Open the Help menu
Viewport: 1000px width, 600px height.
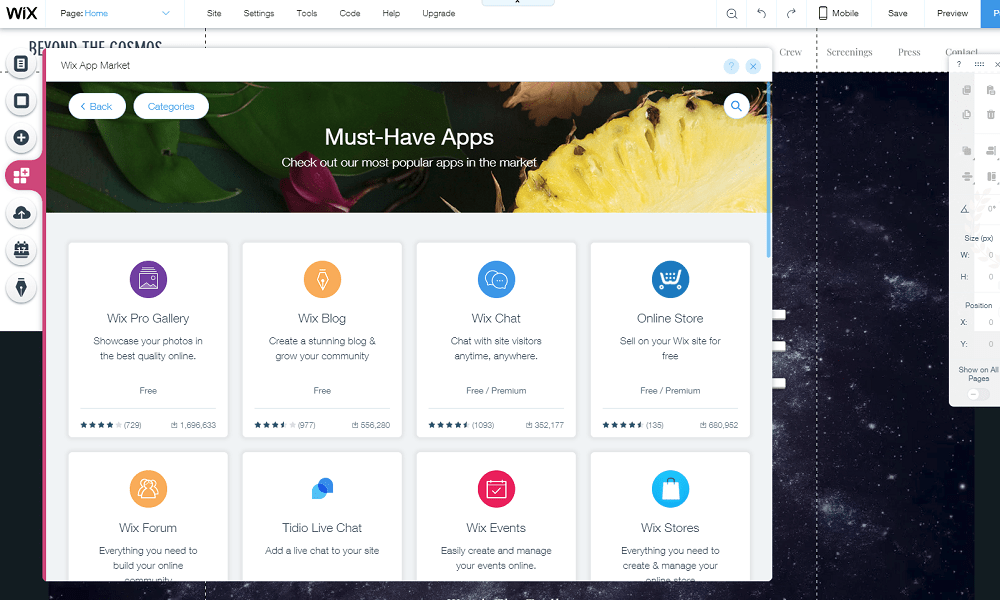pos(391,13)
